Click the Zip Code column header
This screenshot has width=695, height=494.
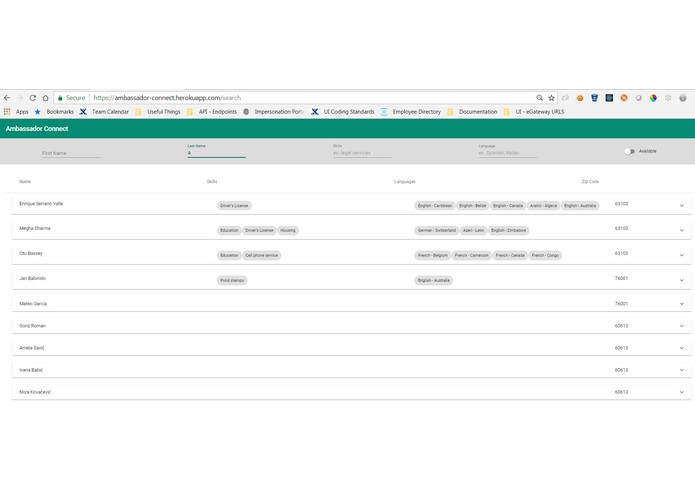tap(590, 182)
